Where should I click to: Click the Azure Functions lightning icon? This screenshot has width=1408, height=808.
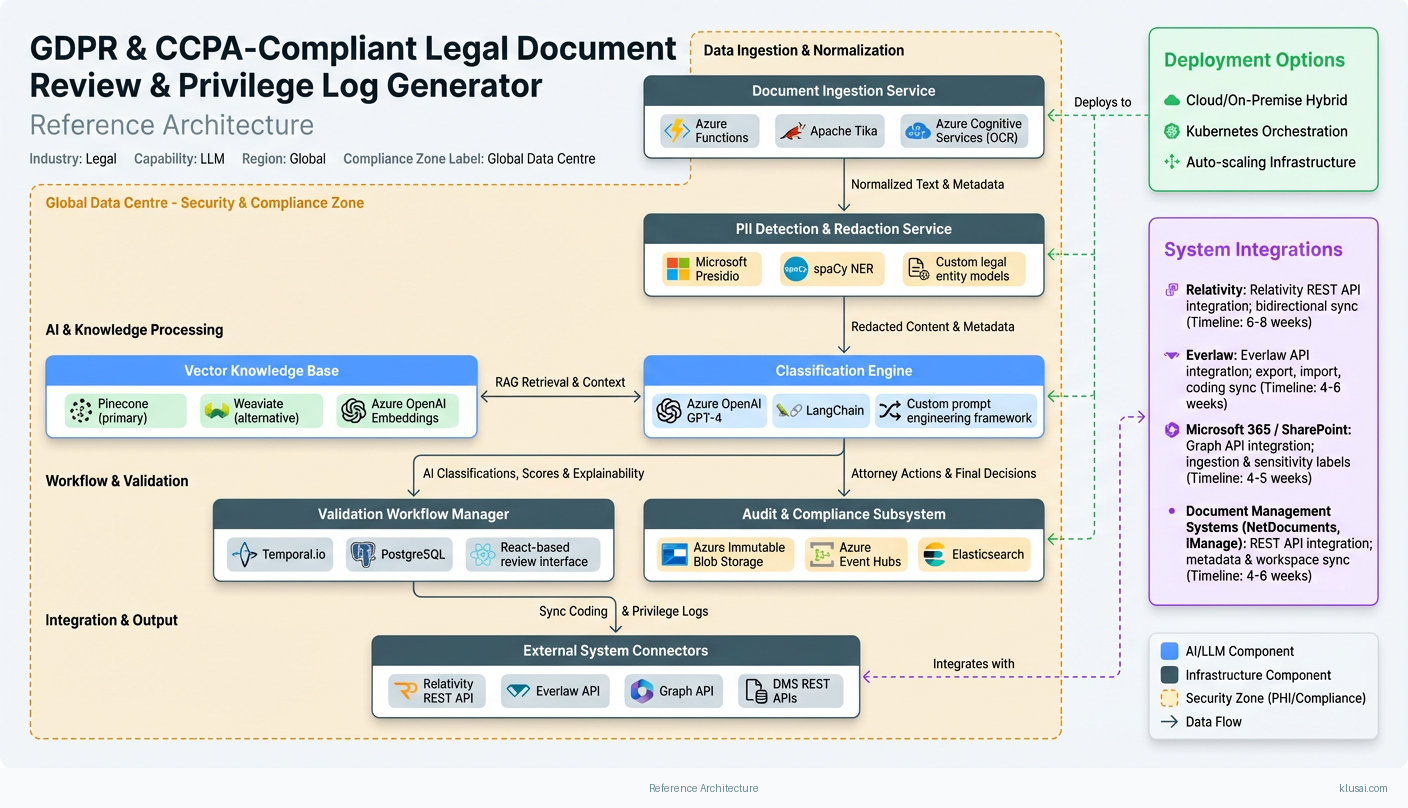pos(677,131)
